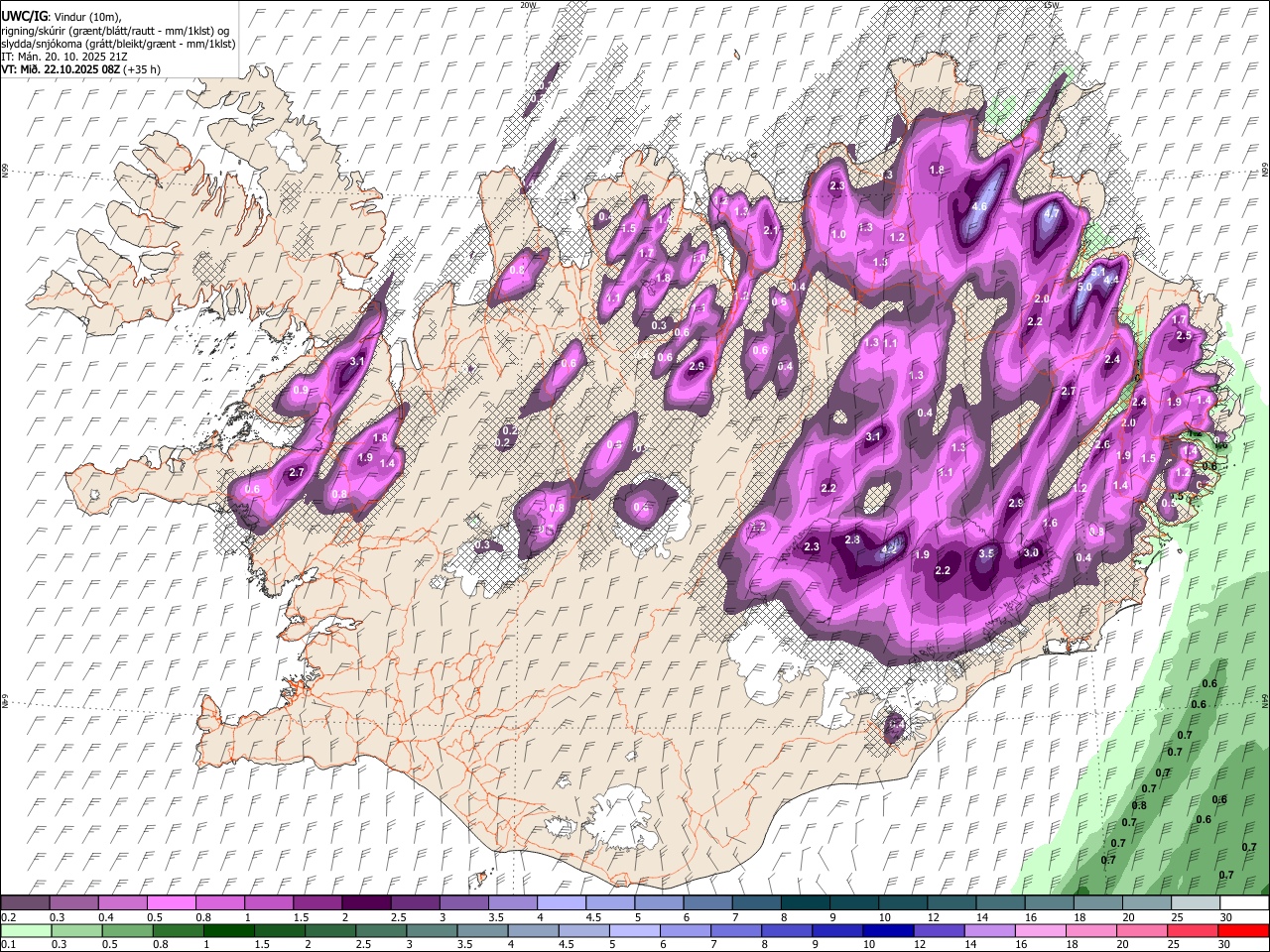Click the 4.6 snowfall value on the map
1270x952 pixels.
[978, 206]
